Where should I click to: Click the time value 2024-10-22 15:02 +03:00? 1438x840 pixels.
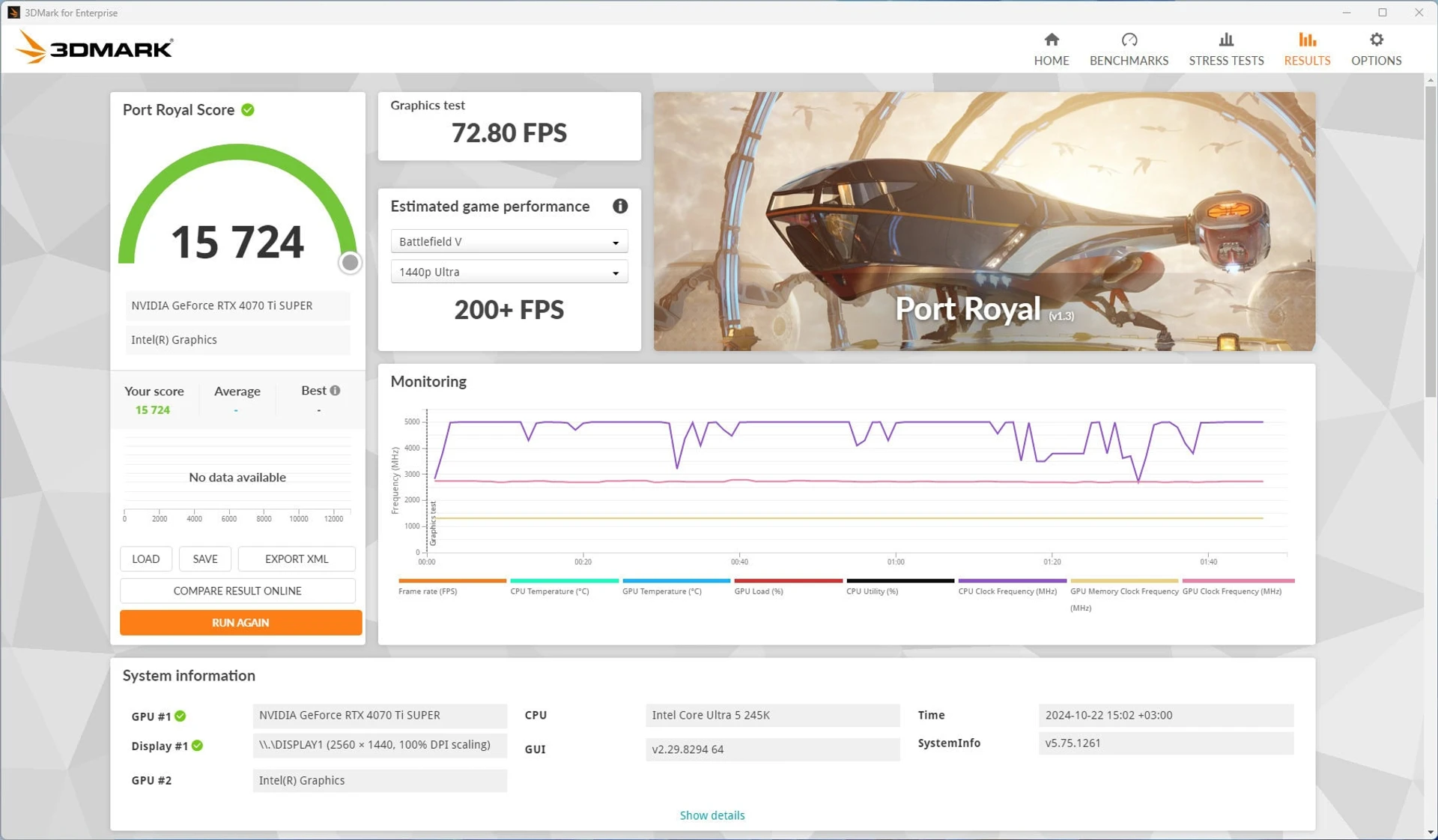click(x=1165, y=715)
